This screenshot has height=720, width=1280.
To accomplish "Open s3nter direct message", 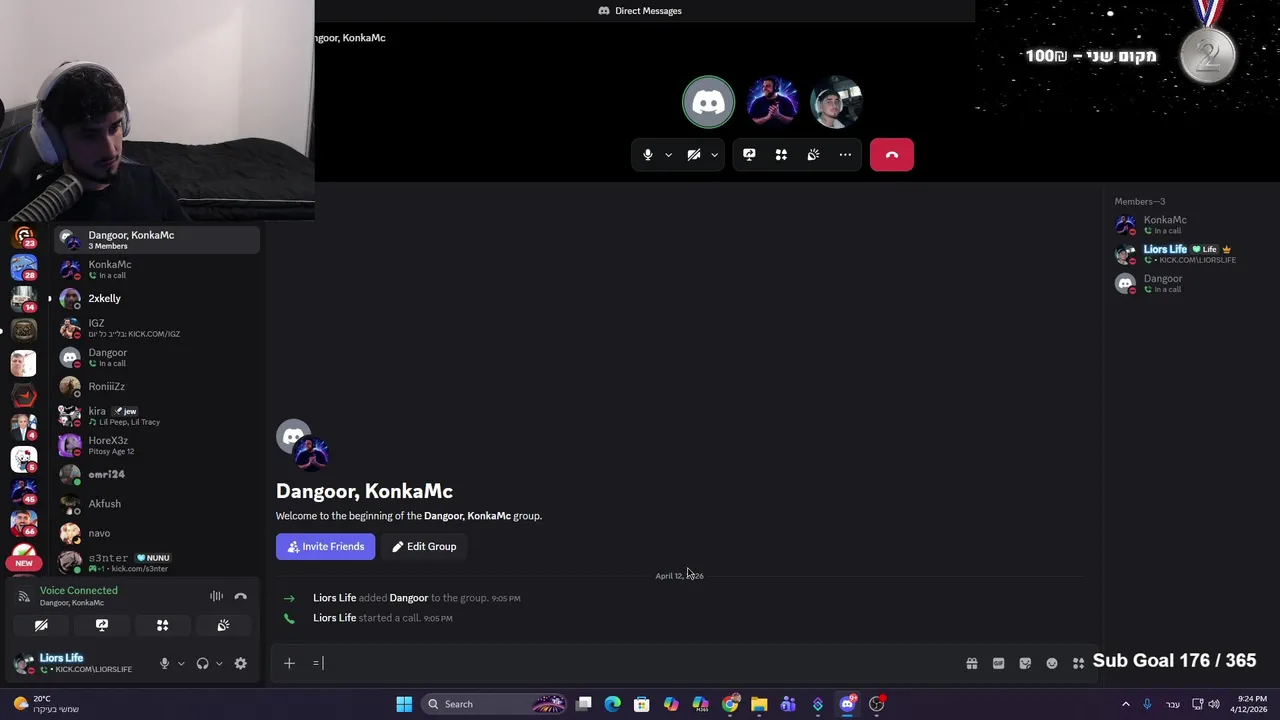I will click(157, 562).
